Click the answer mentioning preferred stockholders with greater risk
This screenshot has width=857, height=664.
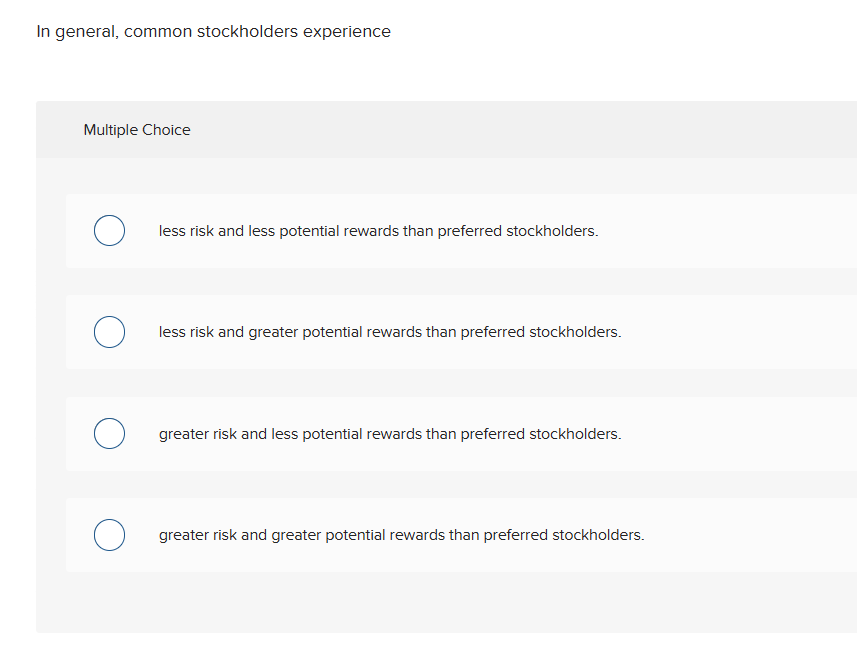point(390,433)
